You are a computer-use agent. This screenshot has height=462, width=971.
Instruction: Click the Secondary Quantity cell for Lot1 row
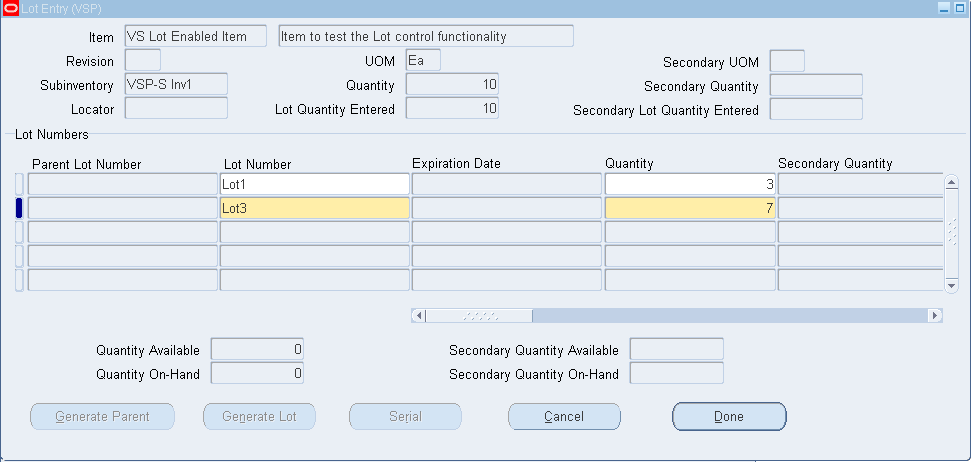click(x=860, y=184)
